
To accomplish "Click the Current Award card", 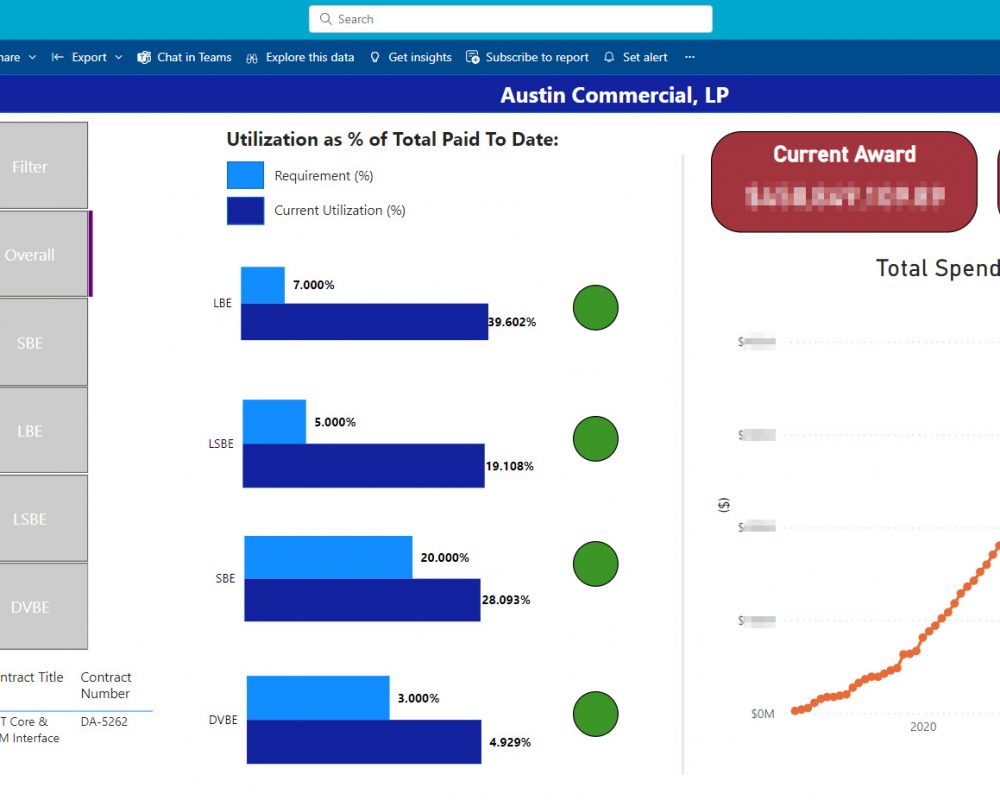I will pos(844,182).
